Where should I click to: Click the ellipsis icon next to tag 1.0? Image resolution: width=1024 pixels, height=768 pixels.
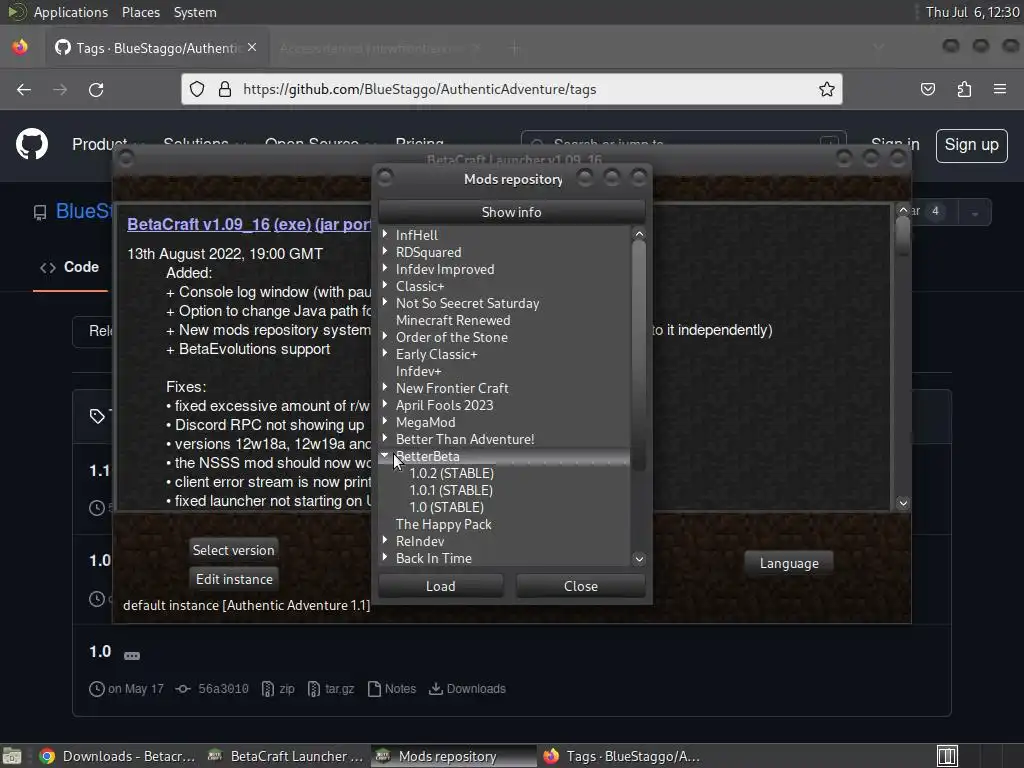pyautogui.click(x=132, y=656)
